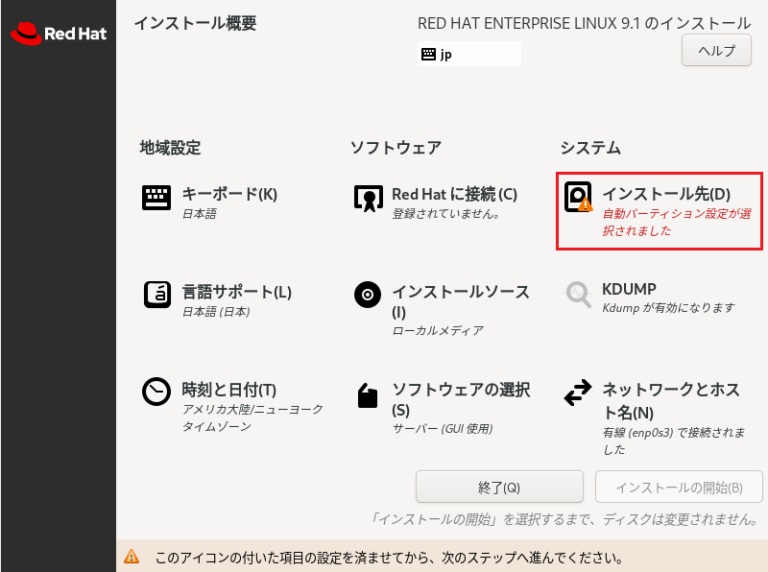
Task: Open the ネットワークとホスト名(N) label
Action: [x=670, y=400]
